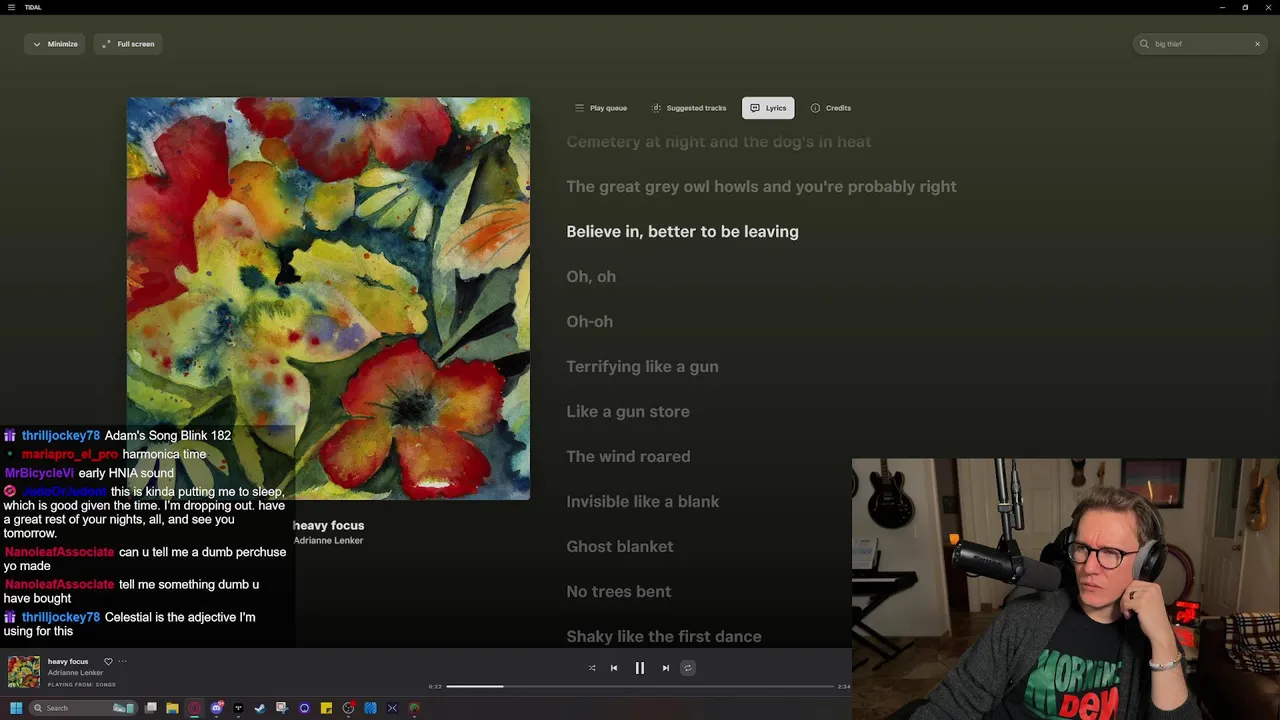Screen dimensions: 1280x720
Task: Open the Credits tab
Action: tap(831, 108)
